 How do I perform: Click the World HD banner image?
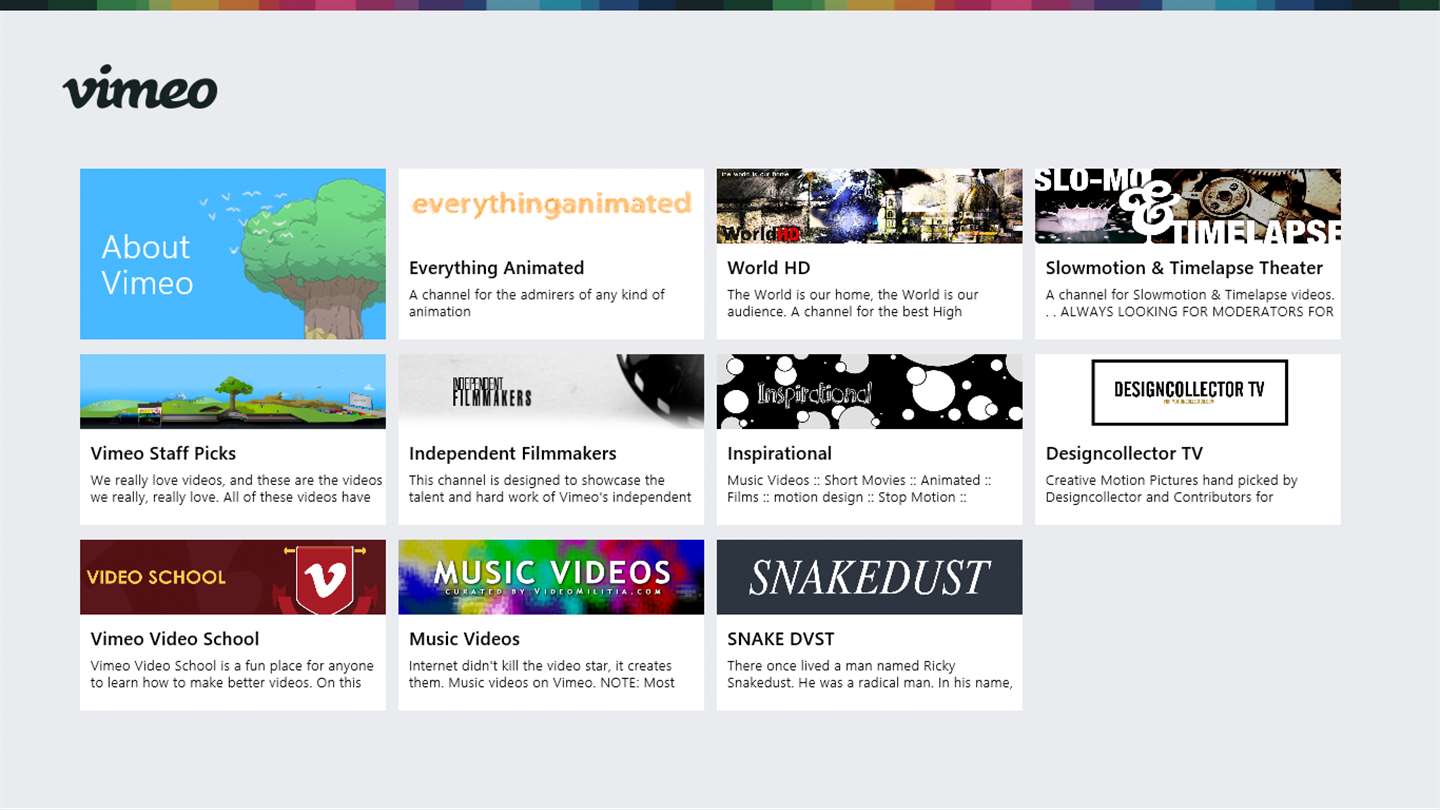pyautogui.click(x=869, y=206)
